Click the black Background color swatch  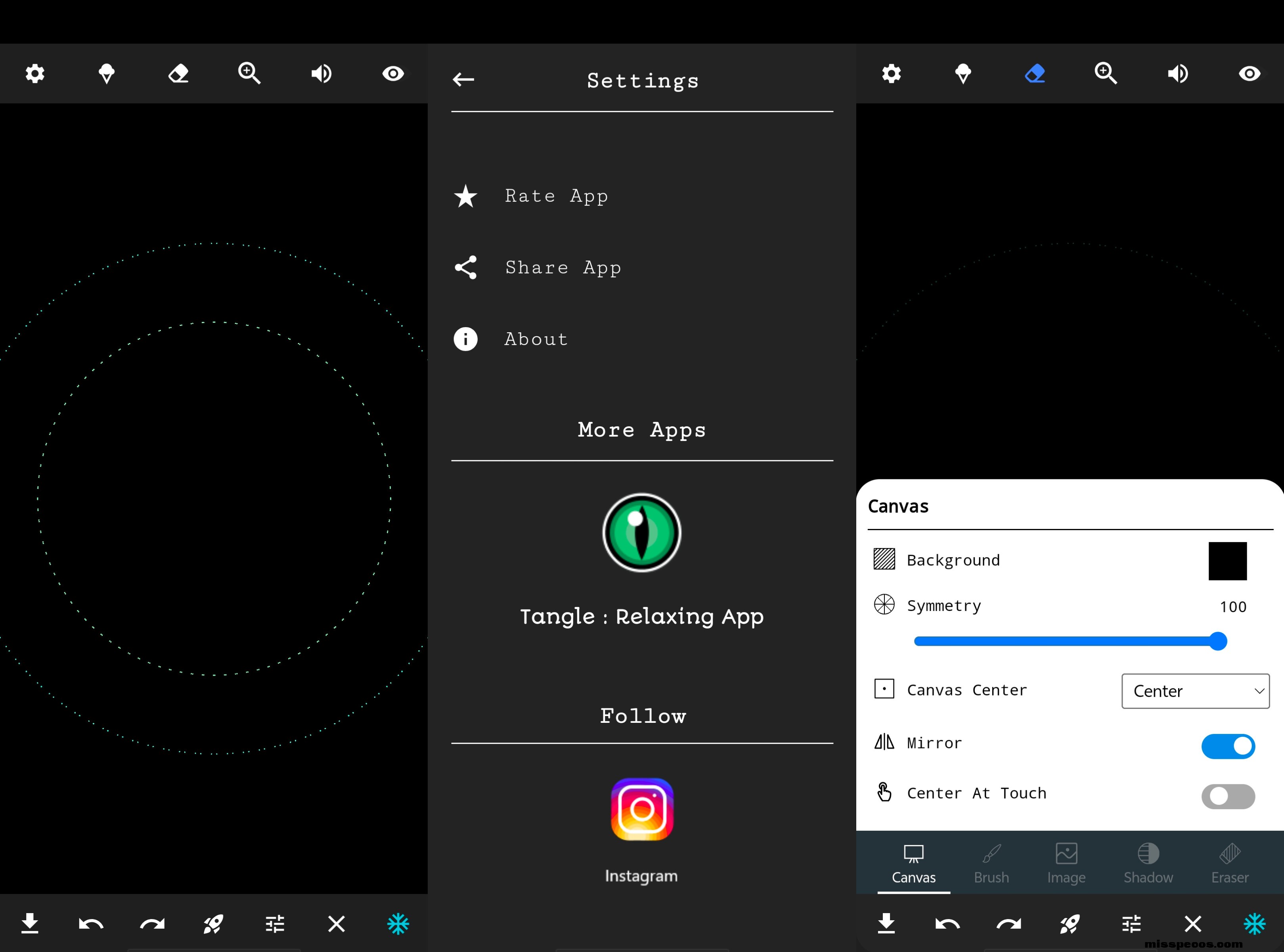pos(1228,561)
